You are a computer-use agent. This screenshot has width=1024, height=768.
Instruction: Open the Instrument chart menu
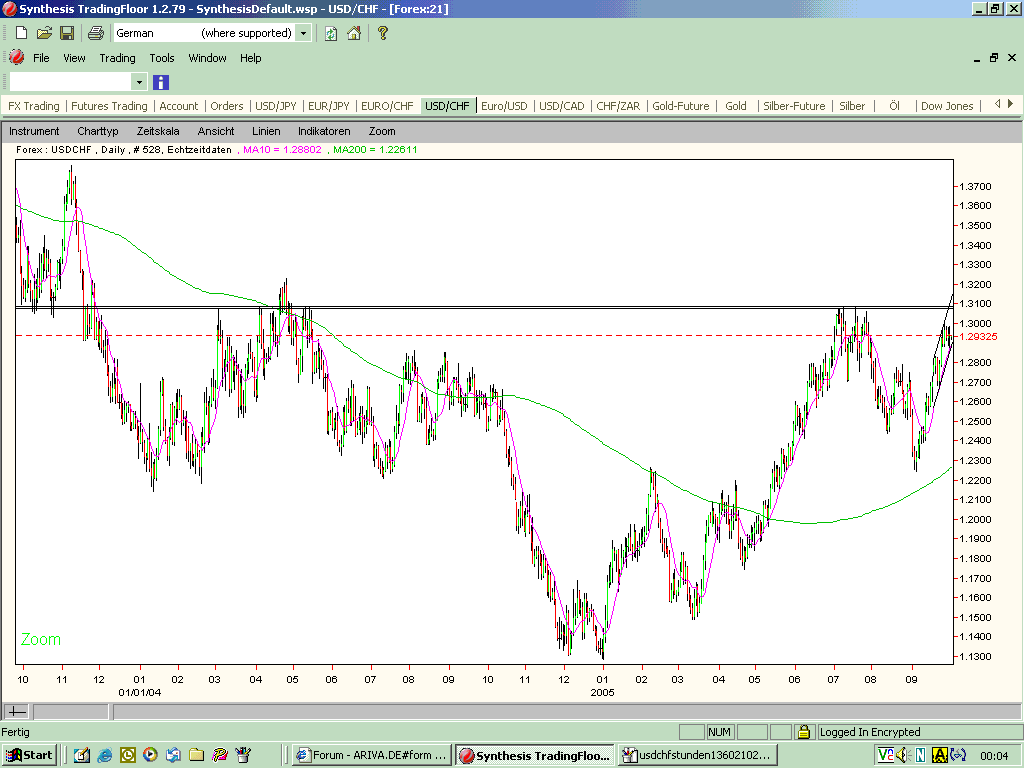[x=34, y=131]
